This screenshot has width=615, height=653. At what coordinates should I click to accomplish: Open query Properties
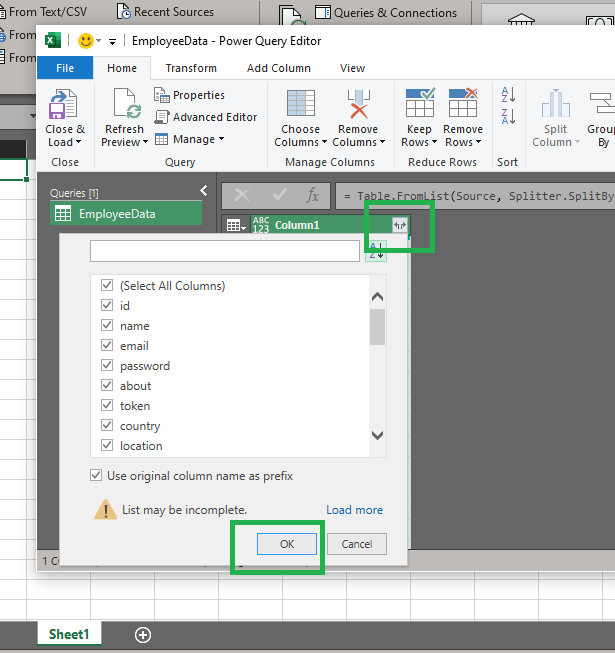click(189, 95)
